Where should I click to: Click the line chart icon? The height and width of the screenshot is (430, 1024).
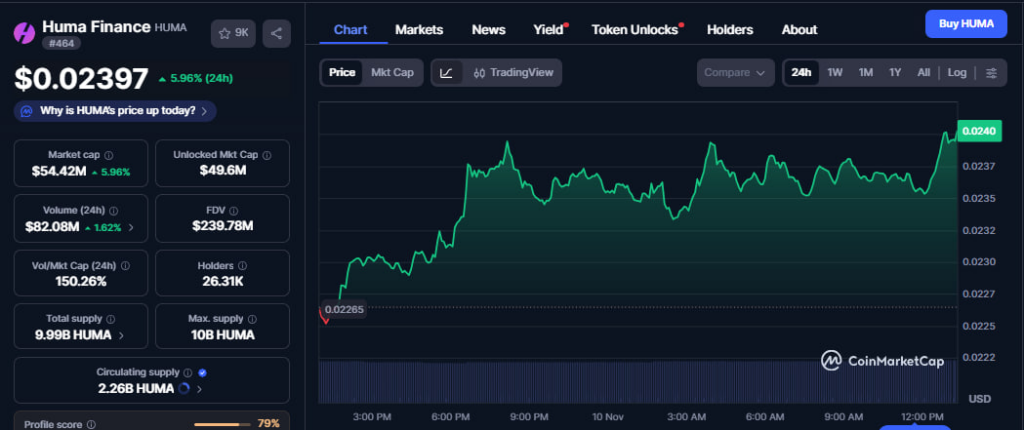[447, 73]
